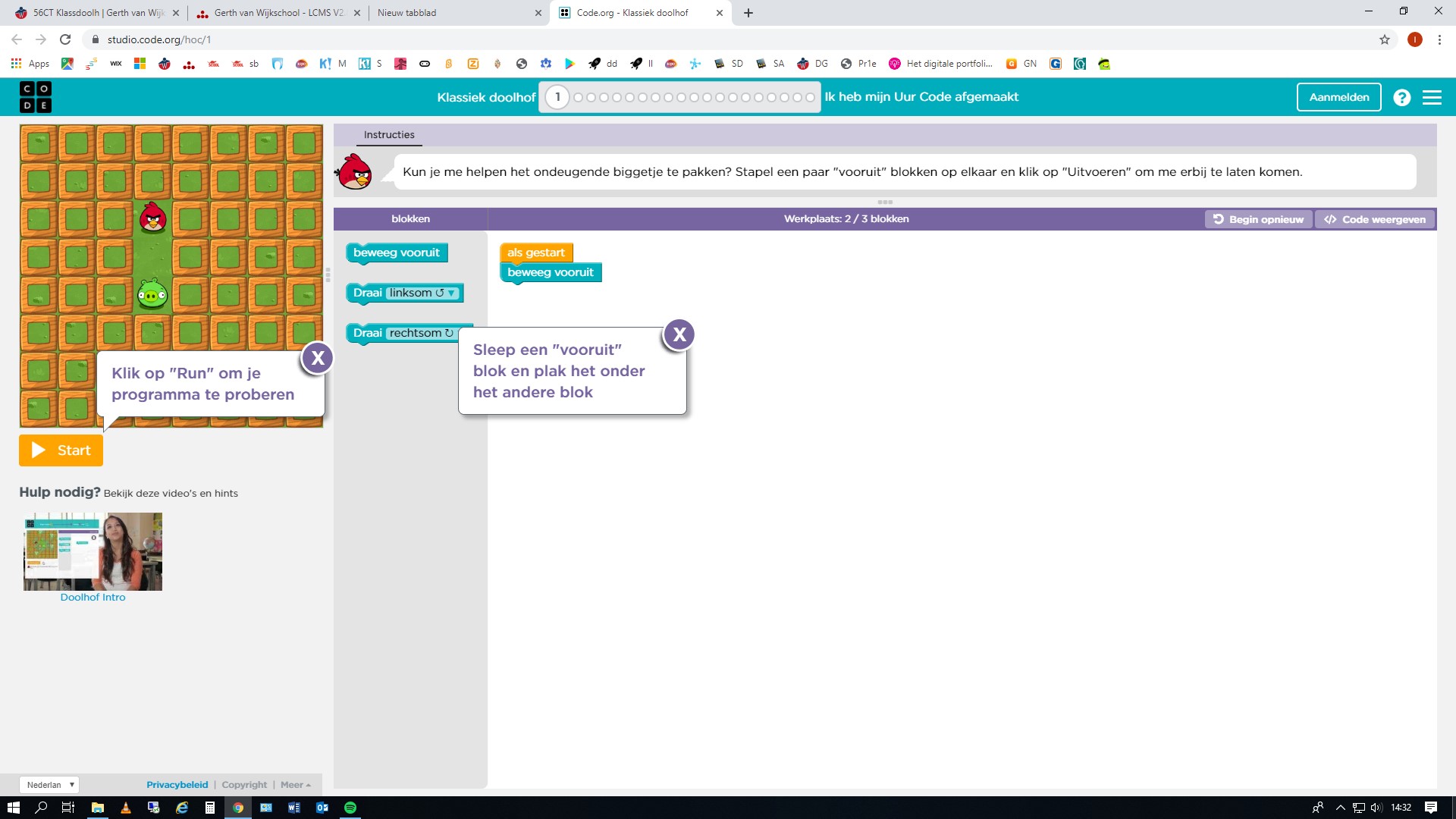
Task: Bookmark this page with the star icon
Action: point(1385,39)
